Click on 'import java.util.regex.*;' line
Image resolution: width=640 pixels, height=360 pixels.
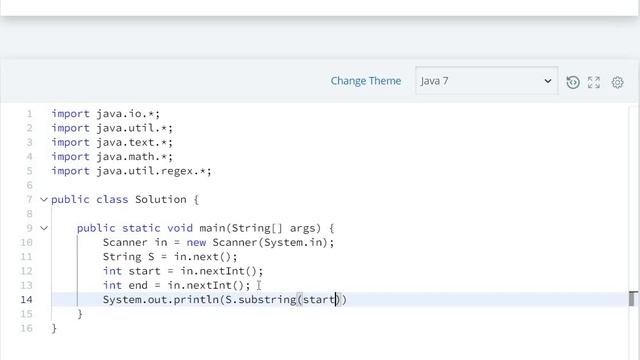[131, 171]
